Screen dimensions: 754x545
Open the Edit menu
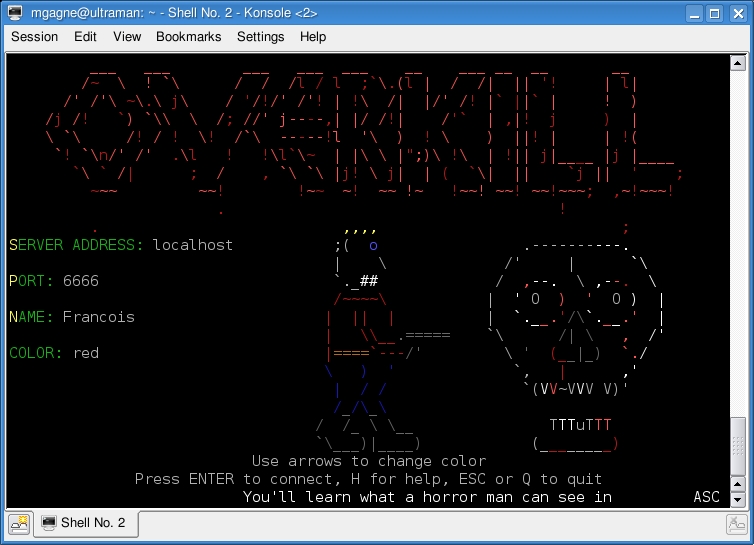click(x=85, y=37)
